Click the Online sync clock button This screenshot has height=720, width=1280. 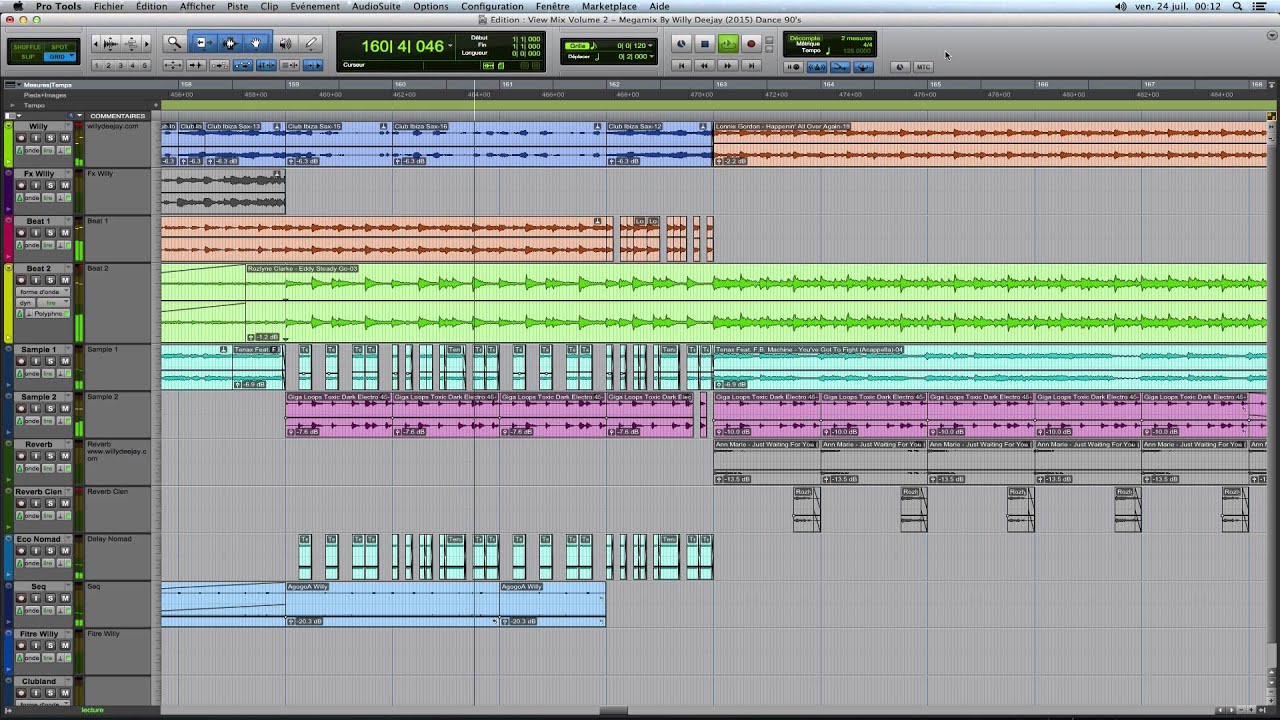pyautogui.click(x=681, y=44)
